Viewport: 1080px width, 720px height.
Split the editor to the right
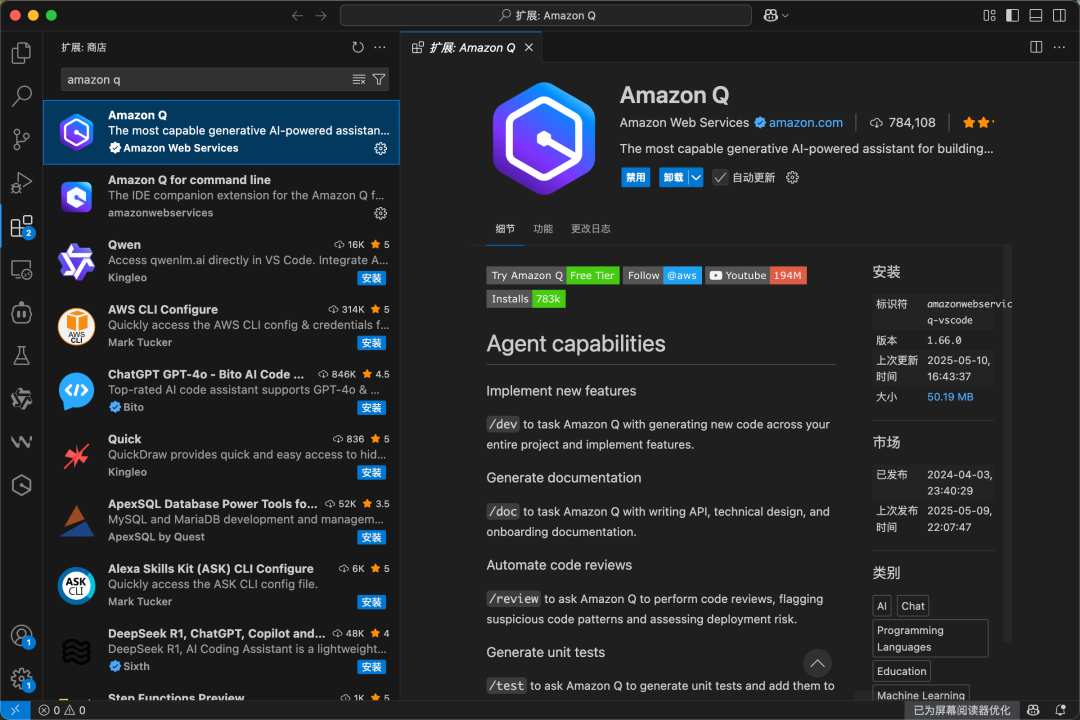[x=1036, y=47]
